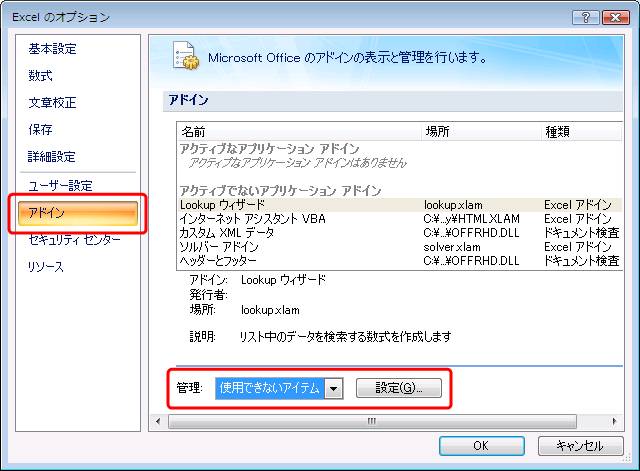Open 文章校正 settings category
The height and width of the screenshot is (471, 640).
[52, 103]
